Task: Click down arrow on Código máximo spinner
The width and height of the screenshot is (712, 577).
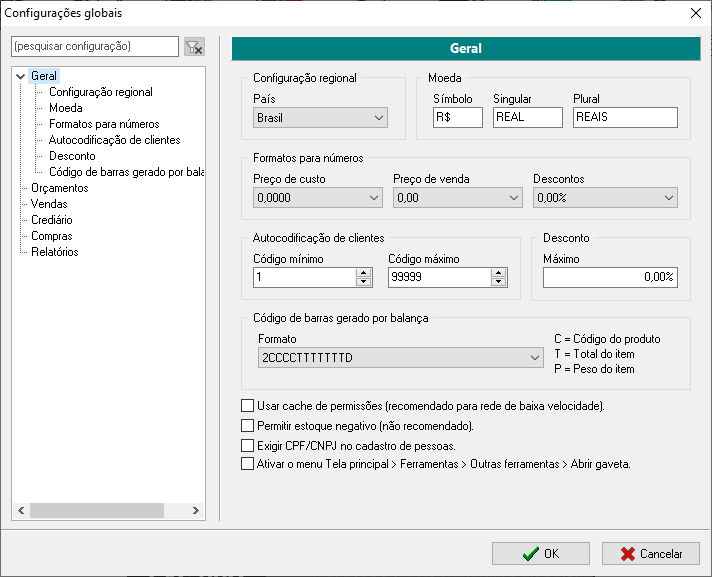Action: pos(497,282)
